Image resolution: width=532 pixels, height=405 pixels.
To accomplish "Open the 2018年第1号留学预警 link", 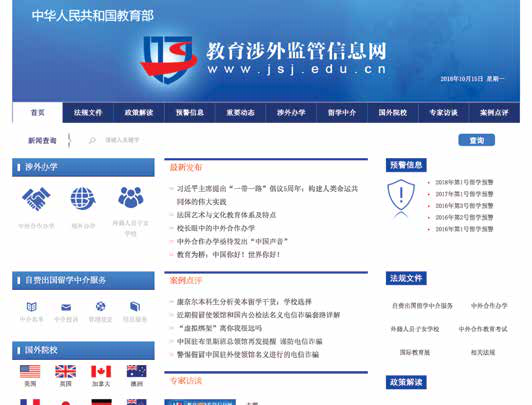I will click(464, 182).
